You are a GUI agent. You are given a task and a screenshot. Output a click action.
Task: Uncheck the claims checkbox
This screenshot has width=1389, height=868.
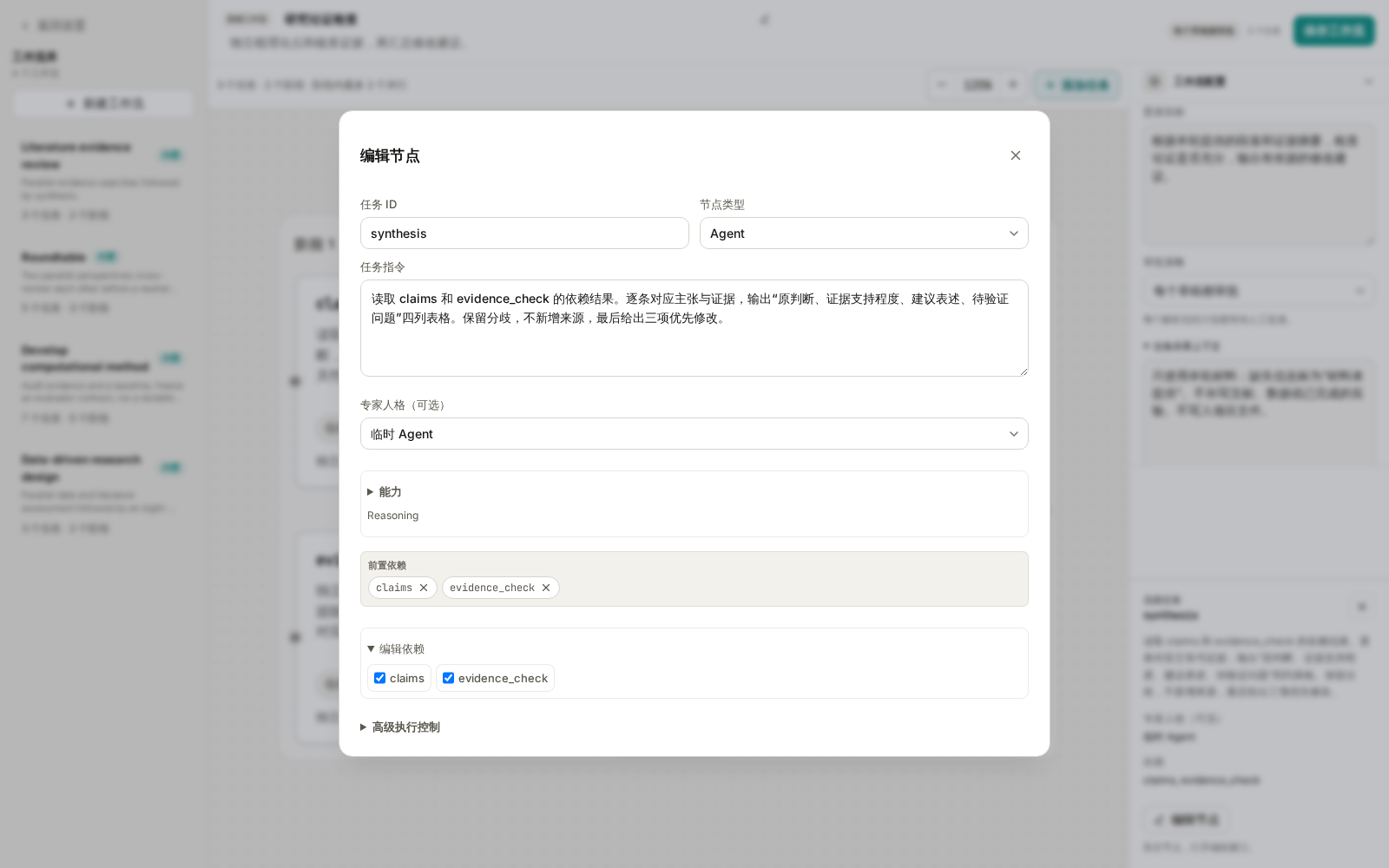tap(379, 678)
